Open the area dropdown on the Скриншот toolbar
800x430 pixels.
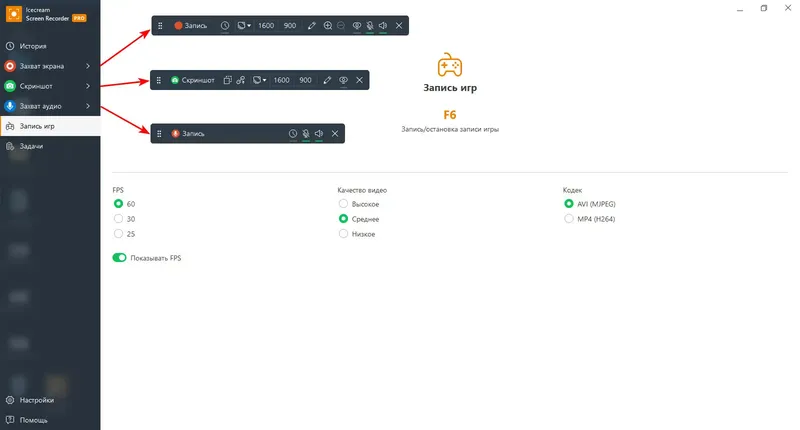(x=260, y=80)
